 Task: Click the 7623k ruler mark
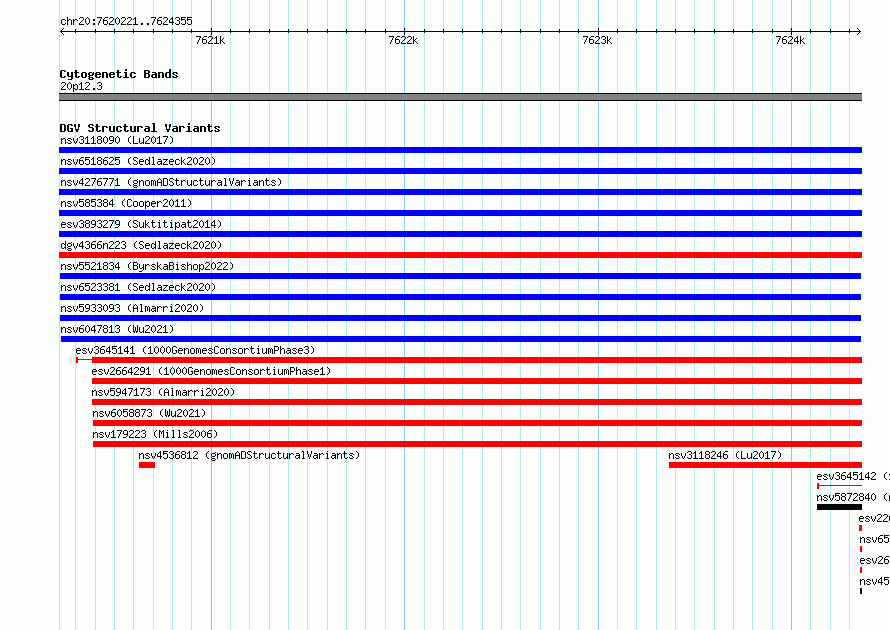click(597, 40)
